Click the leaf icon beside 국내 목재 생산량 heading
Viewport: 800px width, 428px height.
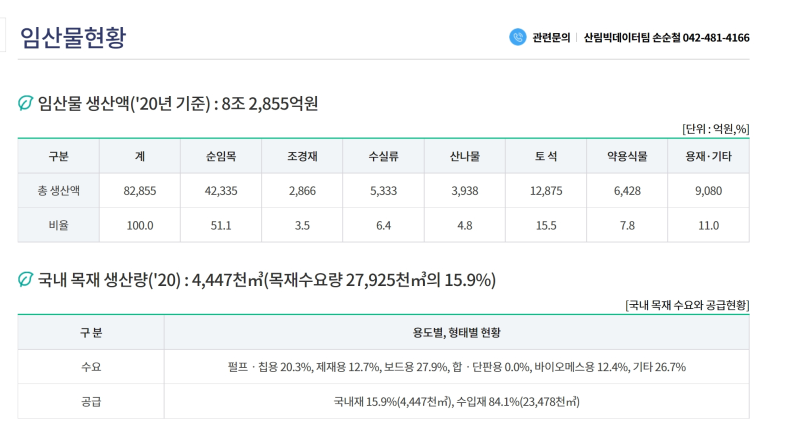[x=26, y=280]
